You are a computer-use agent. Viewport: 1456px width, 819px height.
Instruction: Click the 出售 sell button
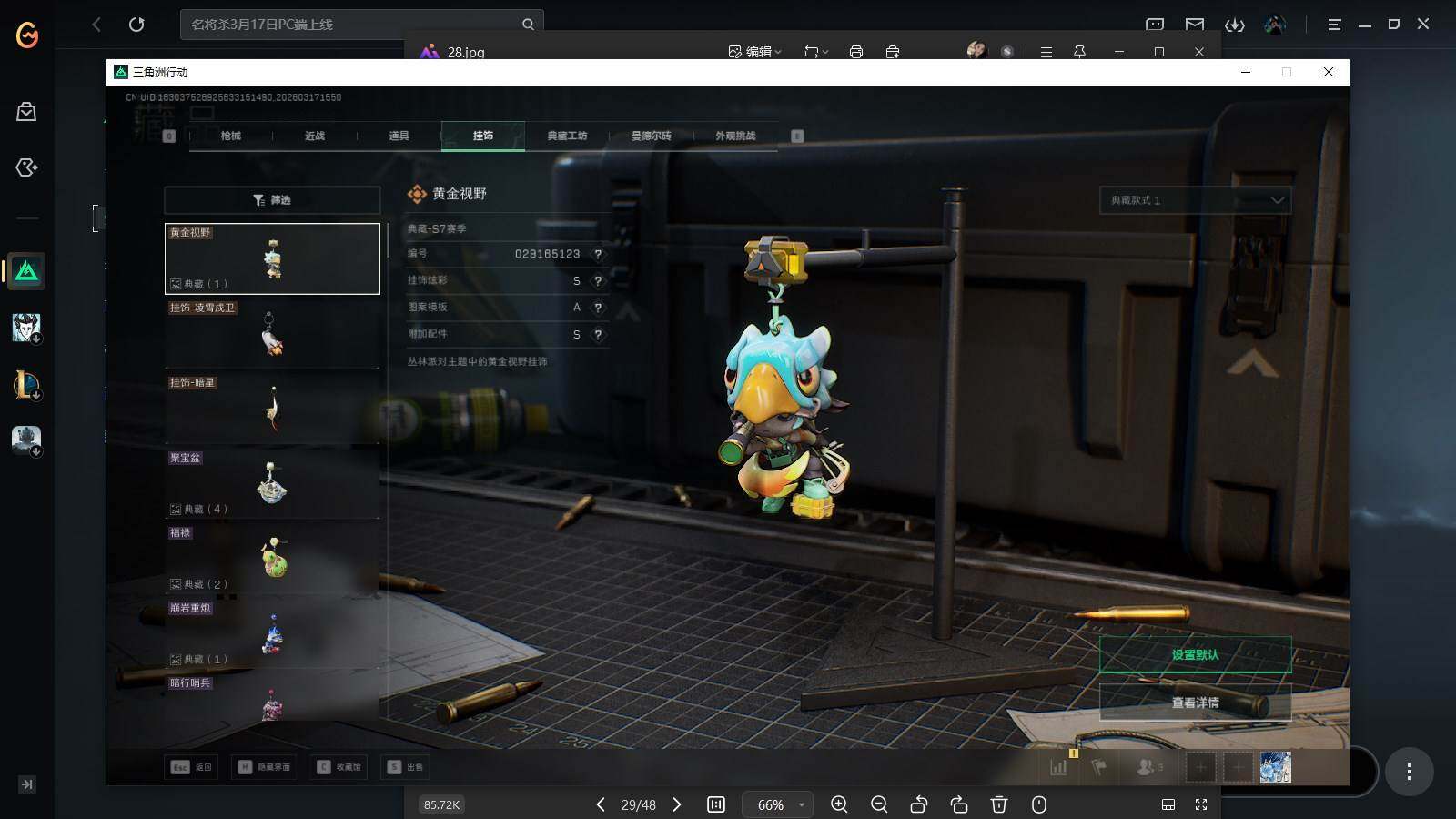406,767
